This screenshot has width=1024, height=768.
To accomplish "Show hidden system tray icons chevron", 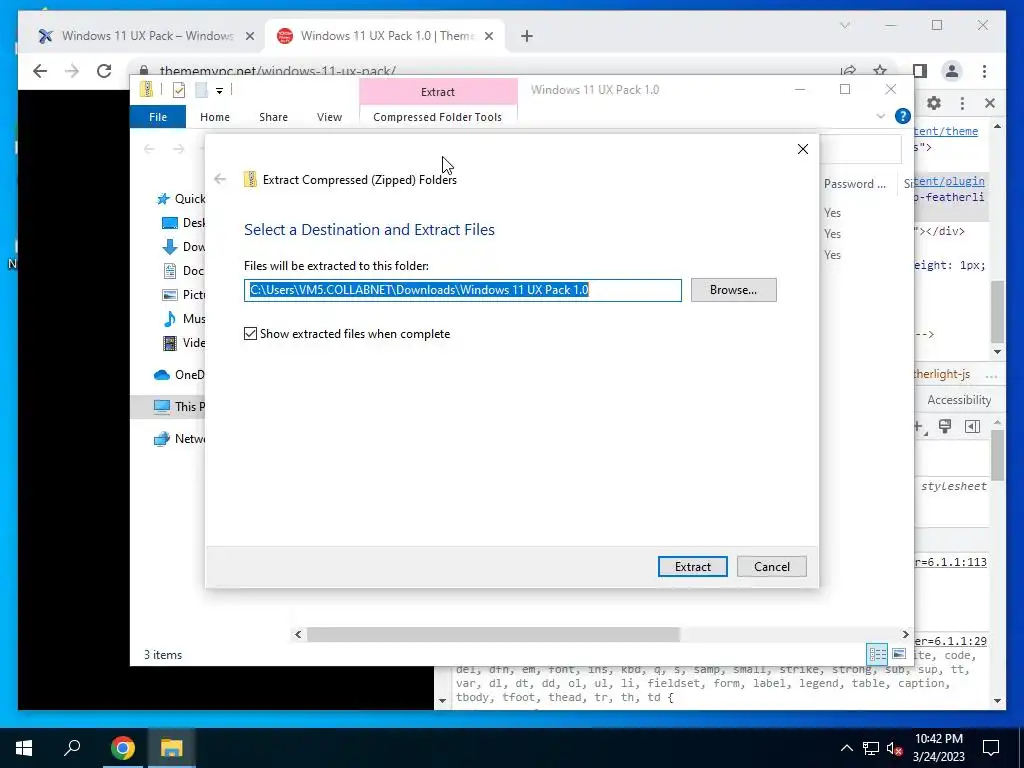I will pos(846,748).
